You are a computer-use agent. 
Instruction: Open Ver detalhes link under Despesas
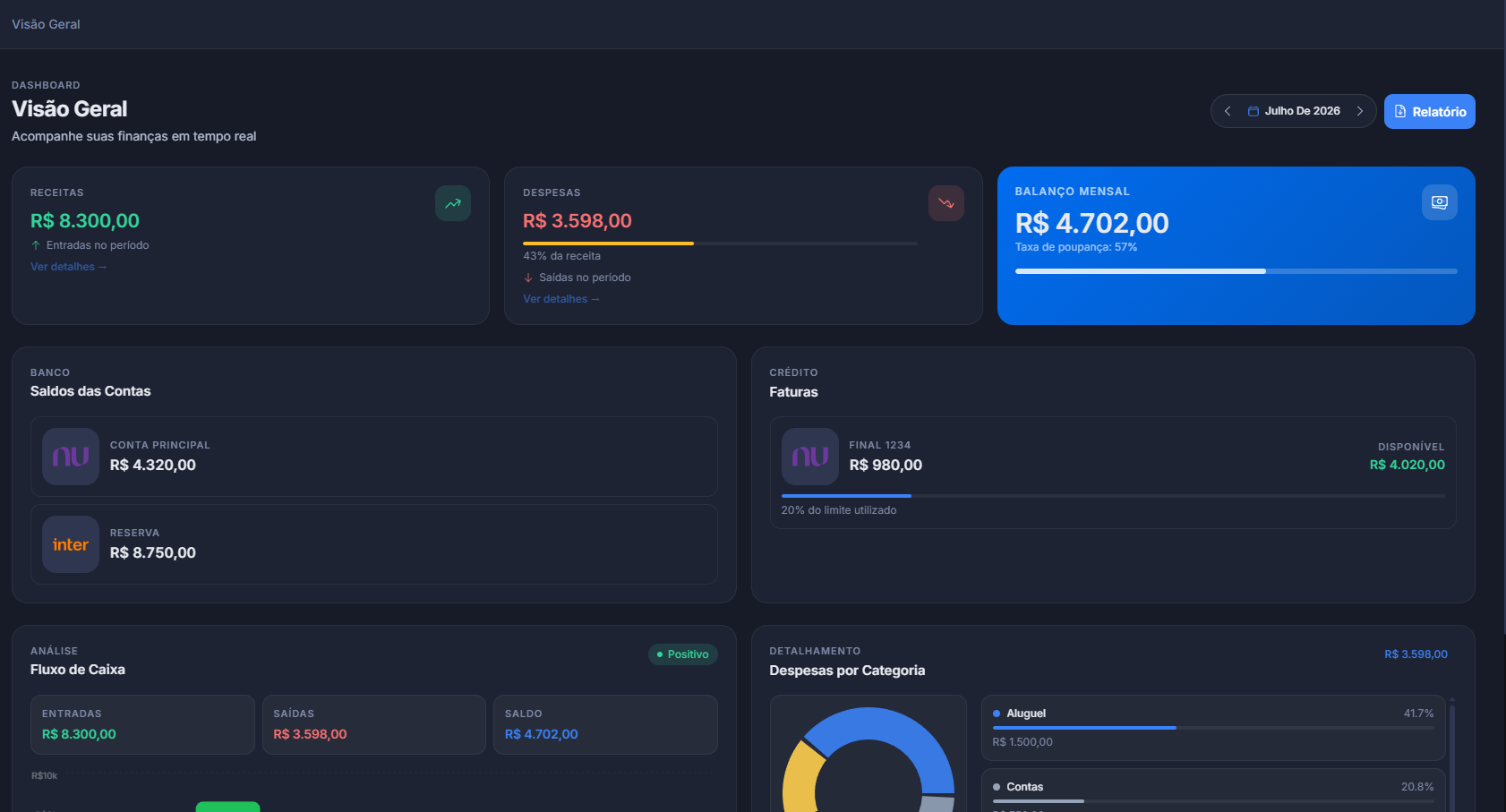pyautogui.click(x=561, y=299)
